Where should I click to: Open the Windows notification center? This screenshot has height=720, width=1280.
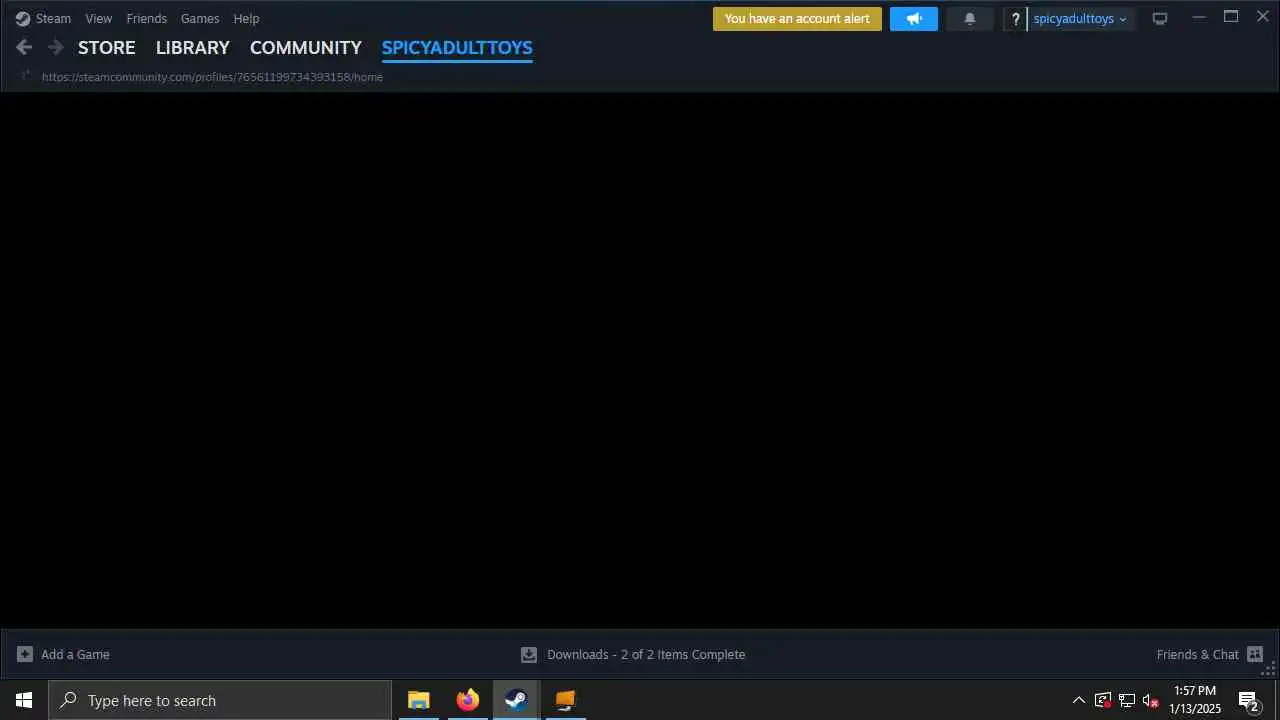tap(1249, 700)
